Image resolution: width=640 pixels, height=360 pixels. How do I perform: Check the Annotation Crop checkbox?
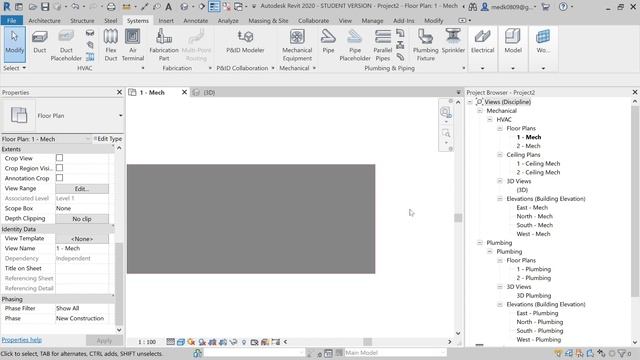tap(60, 178)
